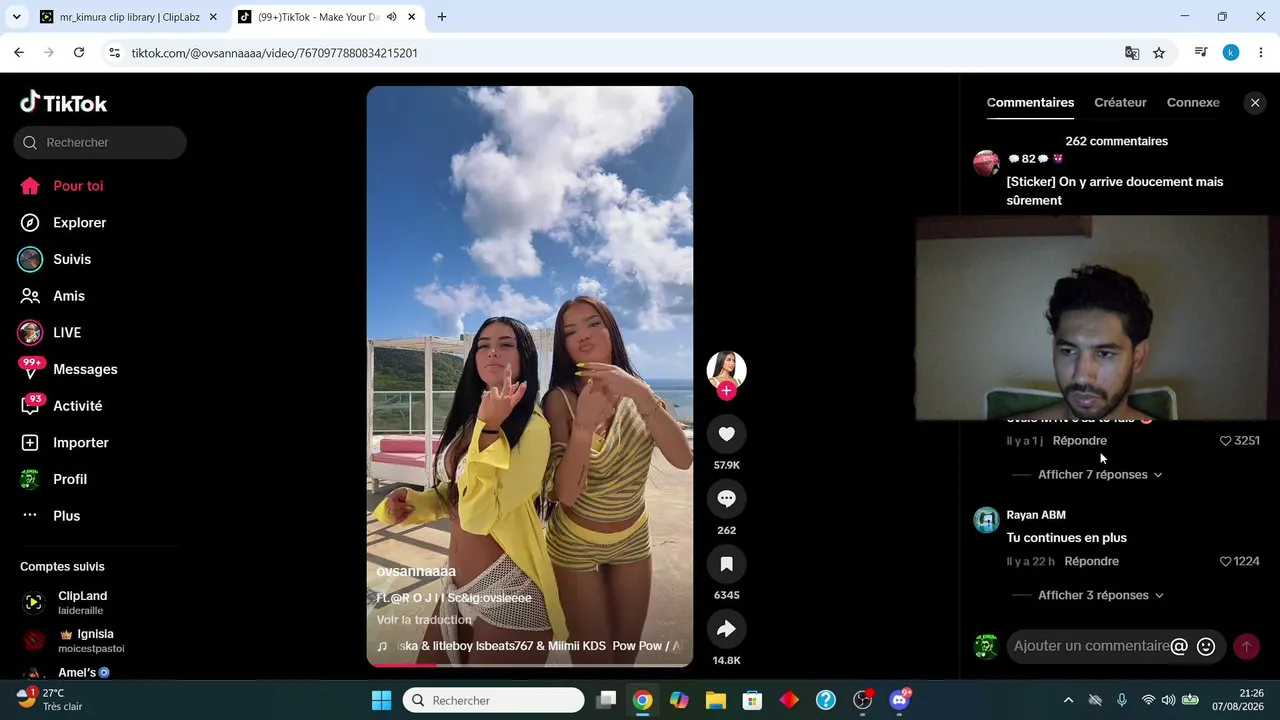
Task: Open the Plus more menu in sidebar
Action: pos(50,516)
